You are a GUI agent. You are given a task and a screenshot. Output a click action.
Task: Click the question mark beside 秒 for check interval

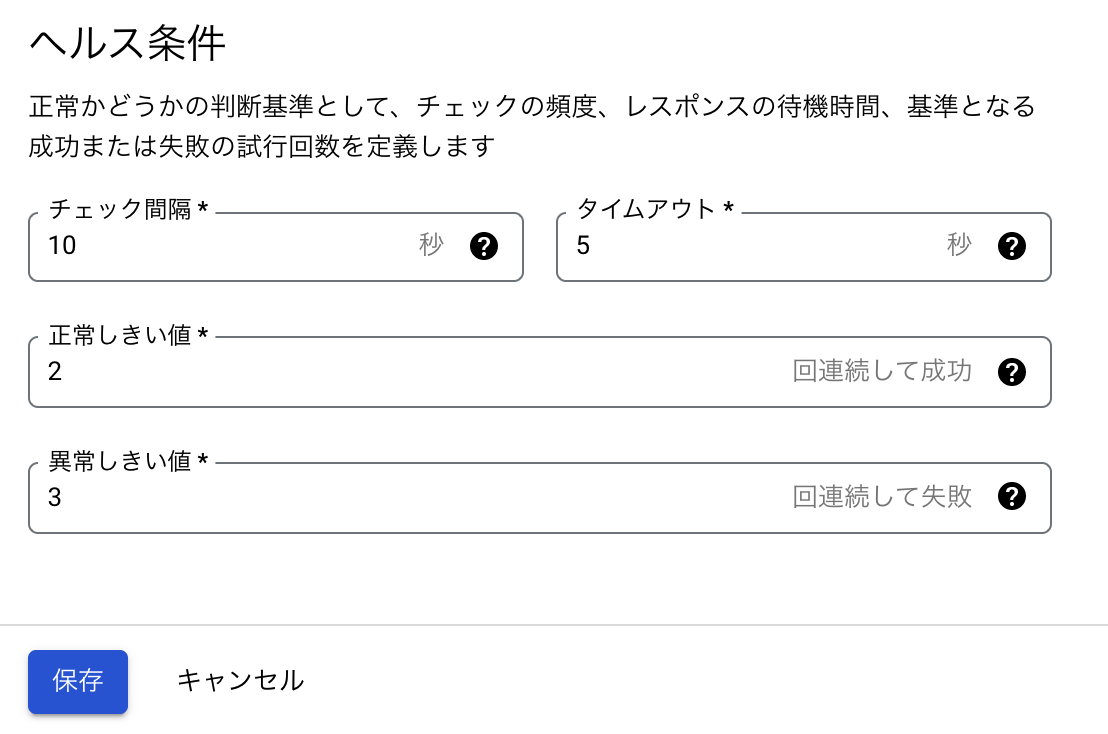[485, 246]
